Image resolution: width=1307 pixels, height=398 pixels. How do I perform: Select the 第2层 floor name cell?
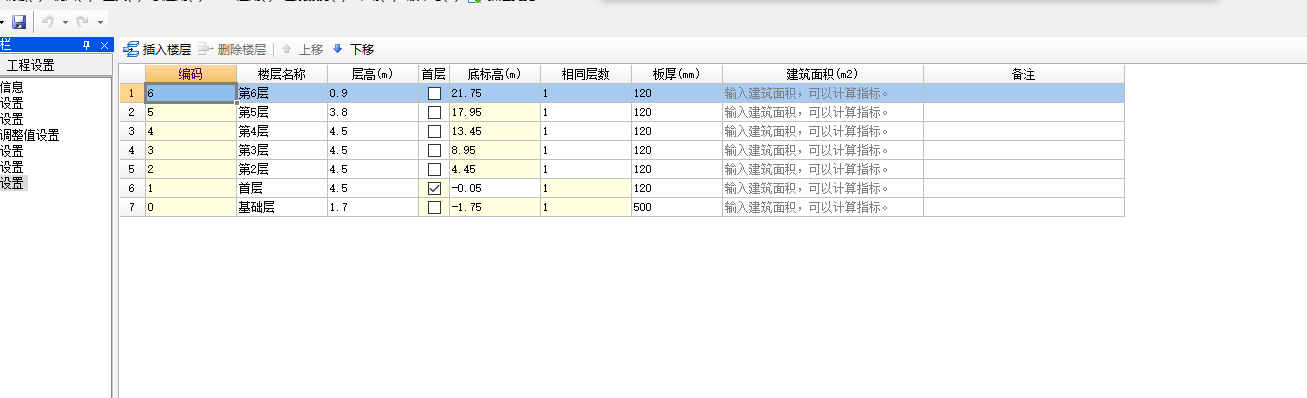click(x=282, y=169)
